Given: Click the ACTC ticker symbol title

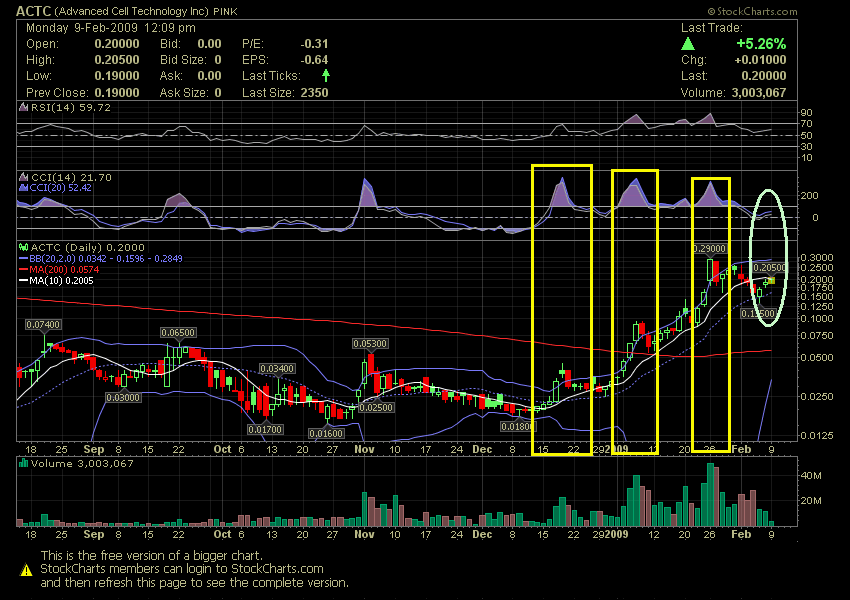Looking at the screenshot, I should pos(35,12).
